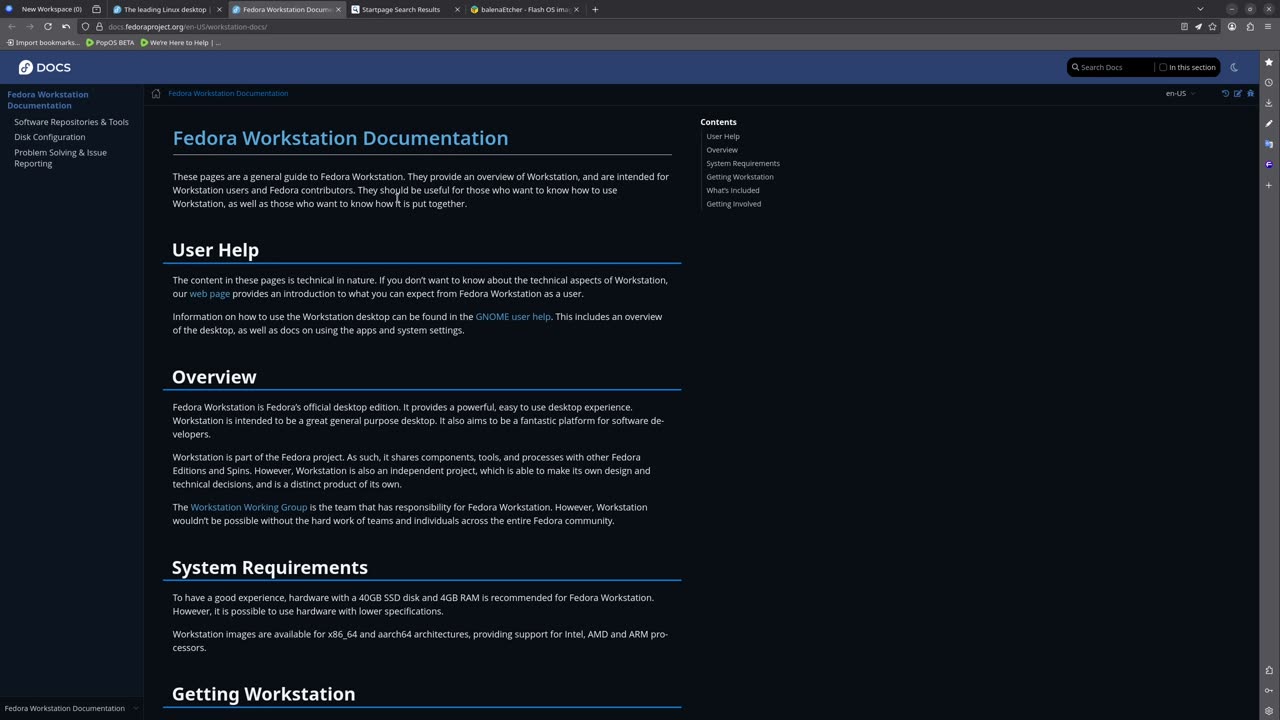Open We're Here to Help bookmark
Viewport: 1280px width, 720px height.
point(181,43)
